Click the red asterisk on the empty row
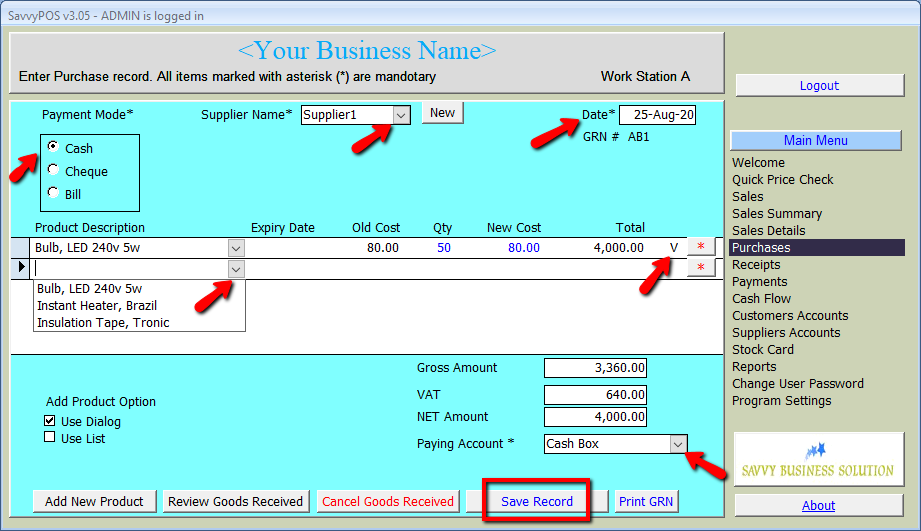921x531 pixels. (x=701, y=268)
